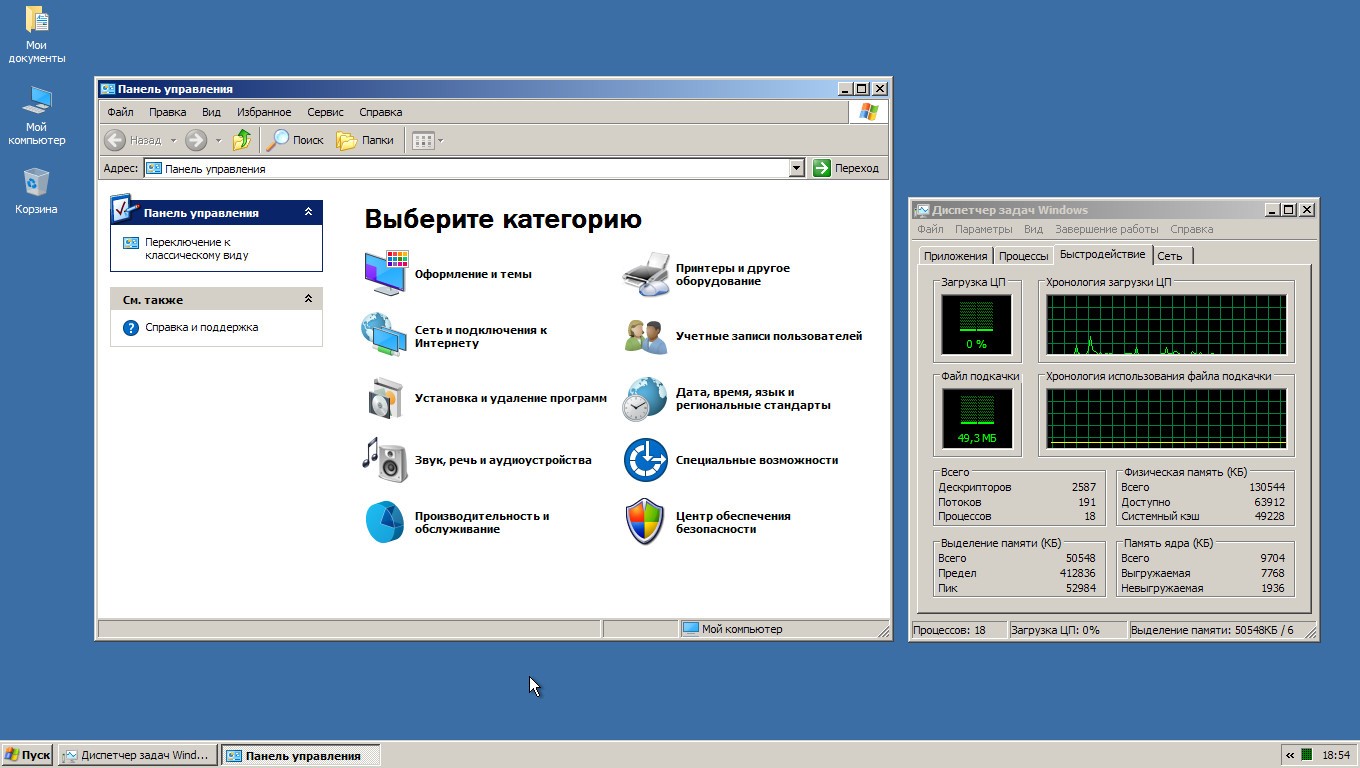Viewport: 1360px width, 768px height.
Task: Click the Оформление и темы link text
Action: pos(473,274)
